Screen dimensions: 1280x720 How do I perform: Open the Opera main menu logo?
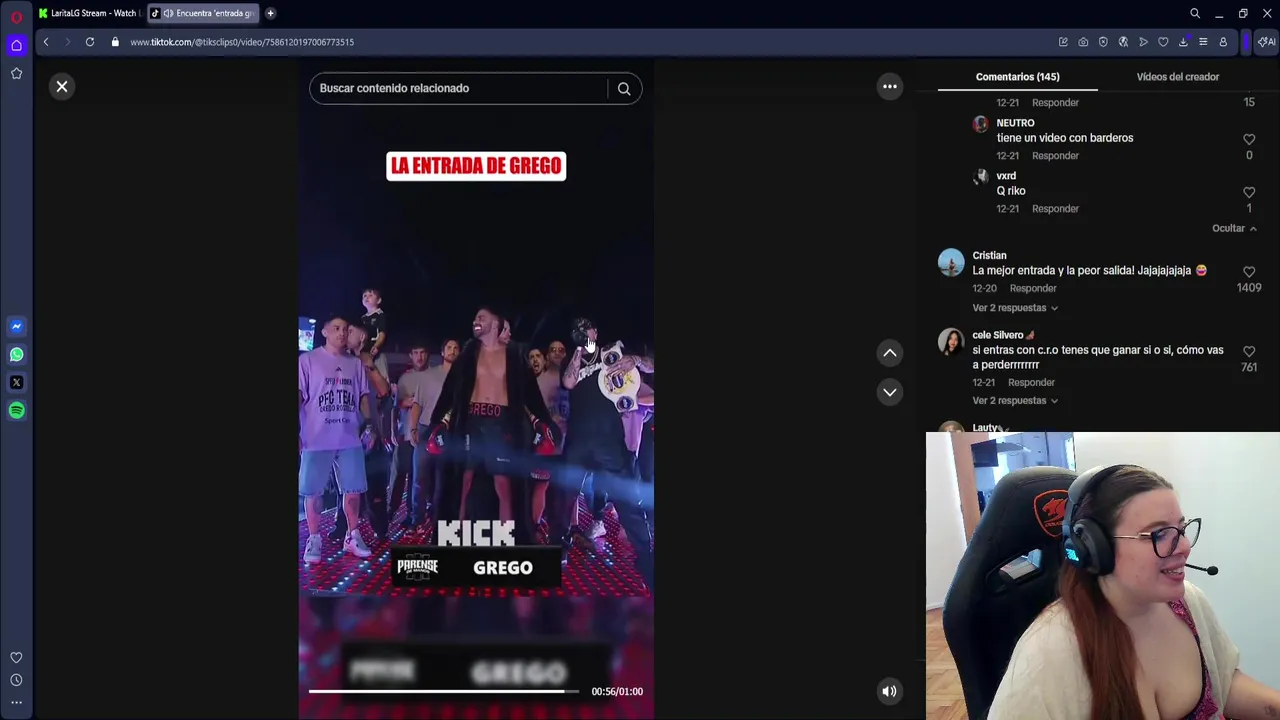[x=16, y=17]
